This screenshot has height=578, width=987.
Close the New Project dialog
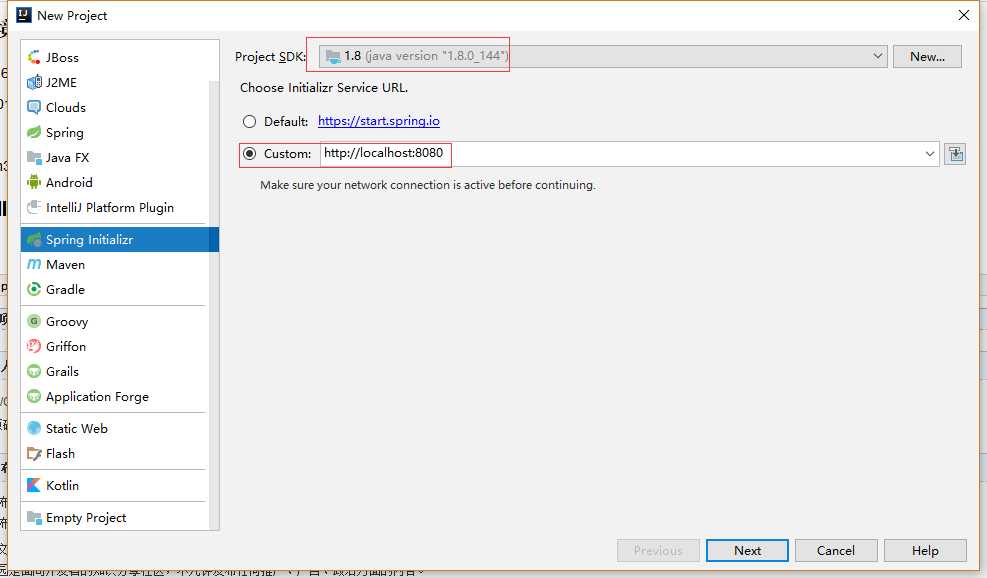coord(964,15)
